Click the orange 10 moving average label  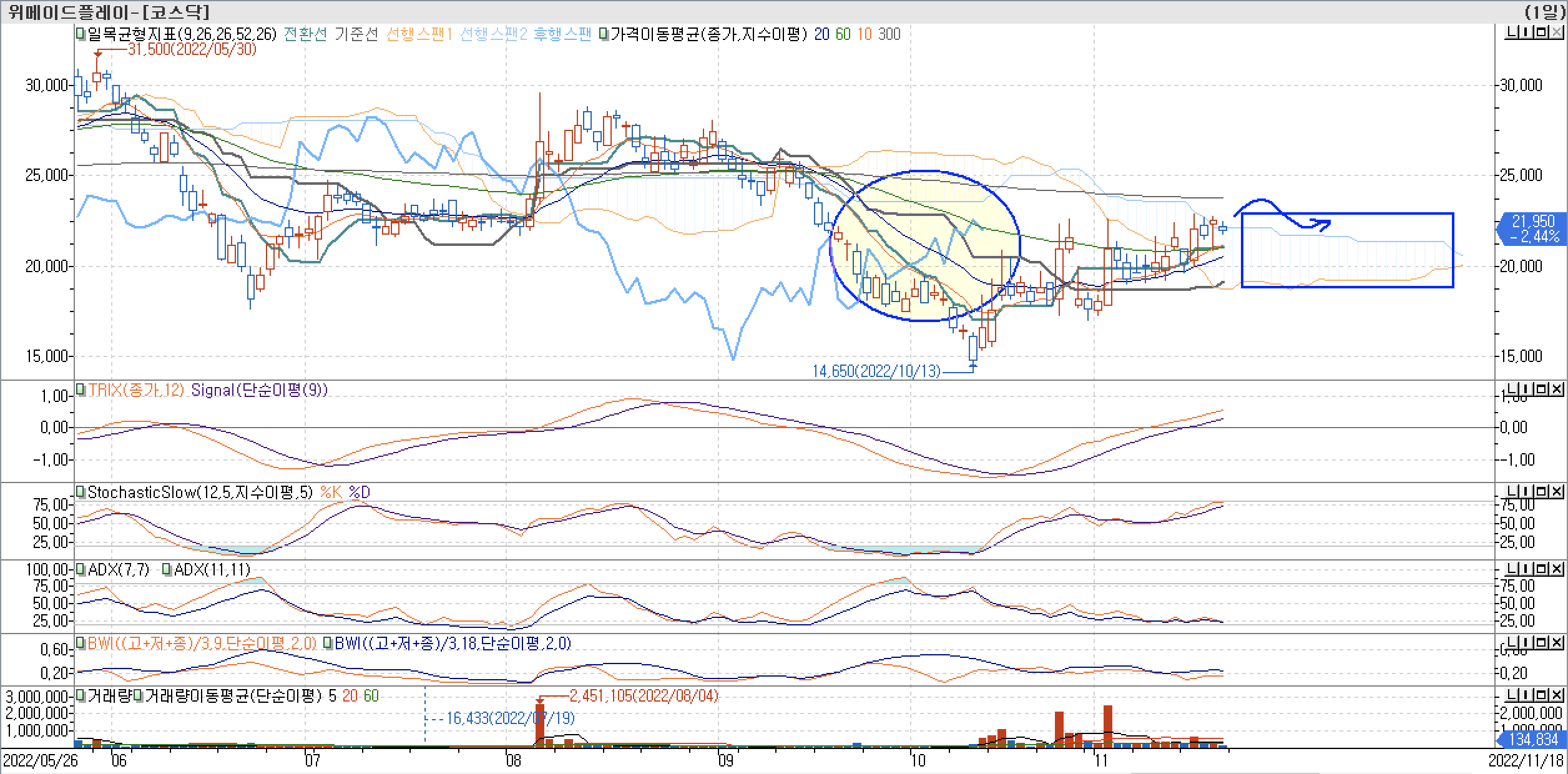click(864, 34)
